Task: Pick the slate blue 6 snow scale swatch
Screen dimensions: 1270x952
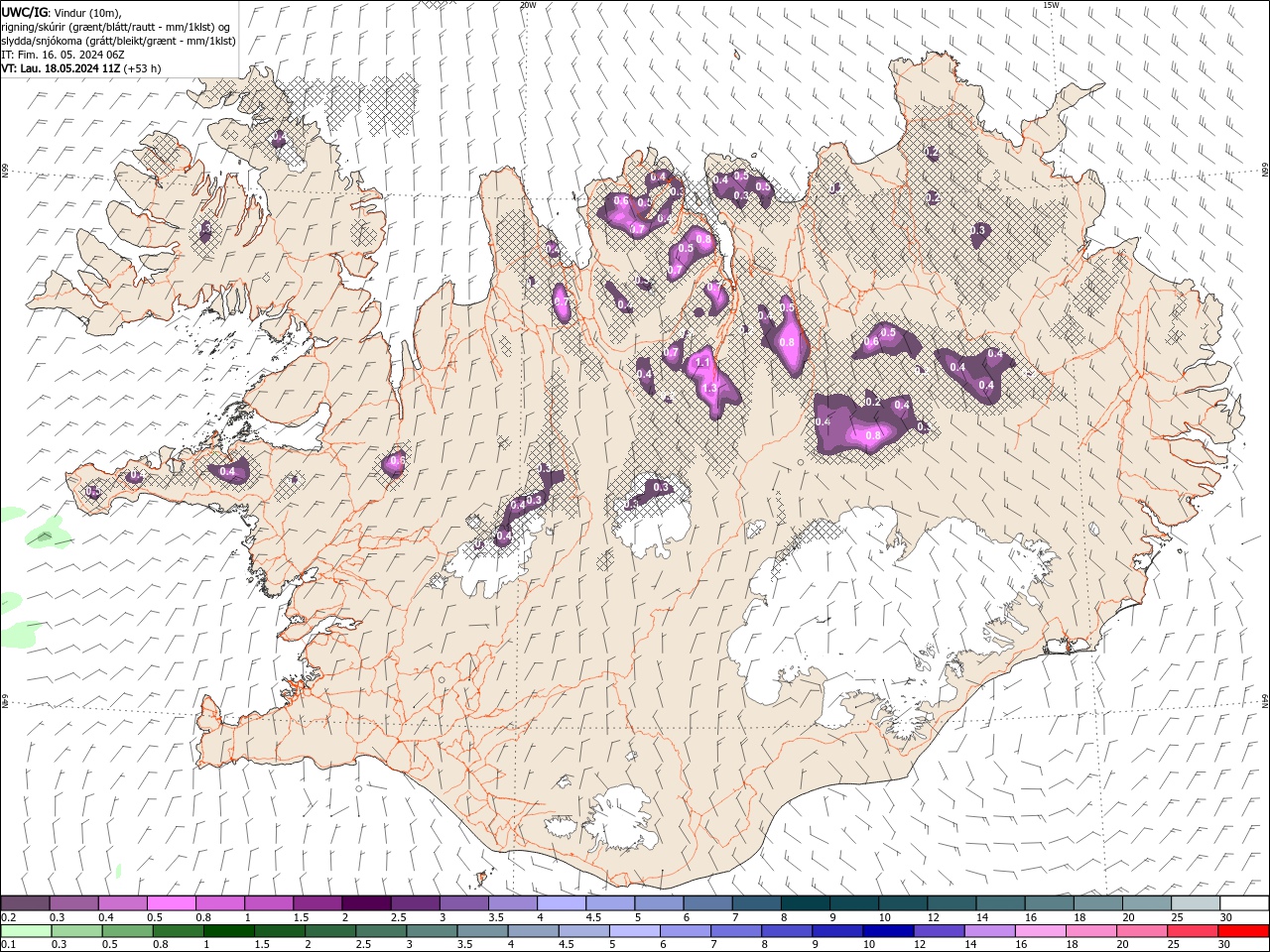Action: tap(707, 902)
